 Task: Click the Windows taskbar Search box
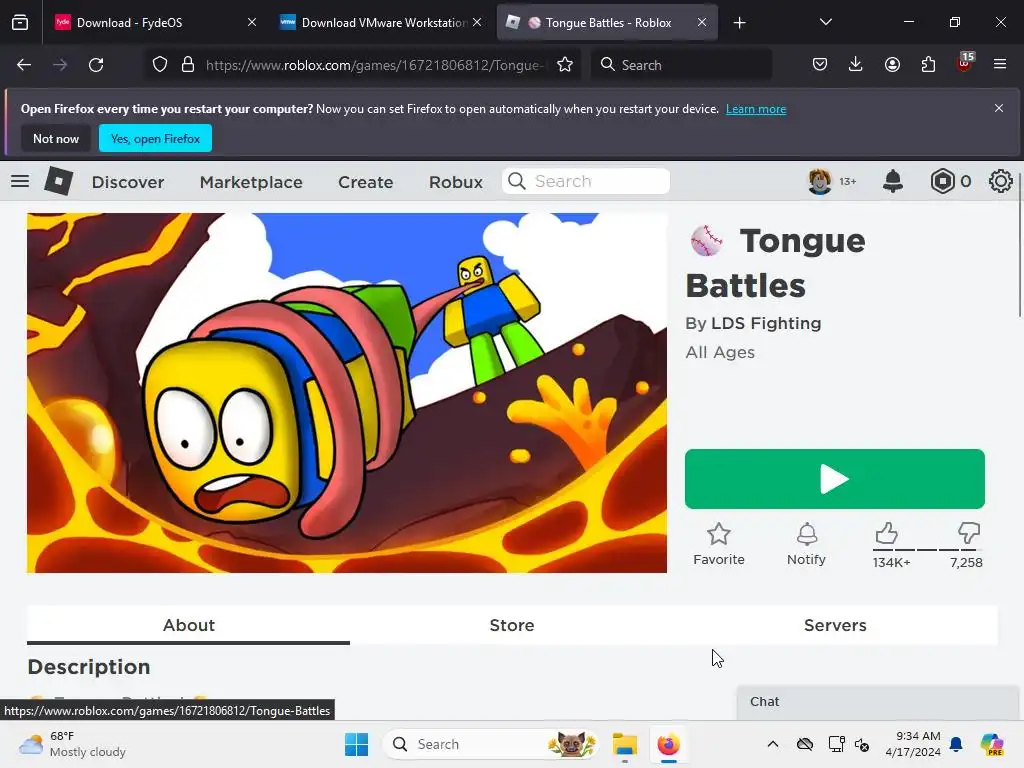click(490, 744)
